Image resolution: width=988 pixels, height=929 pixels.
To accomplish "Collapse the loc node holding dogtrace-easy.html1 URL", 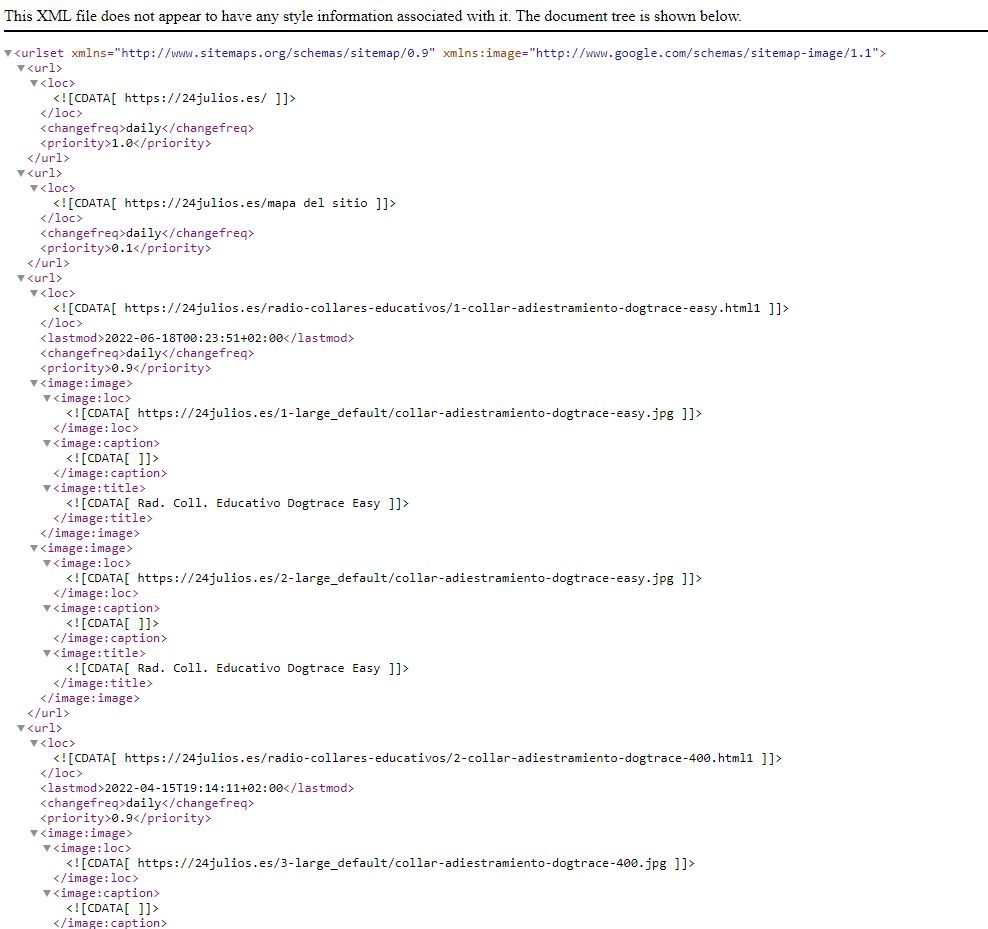I will pos(34,294).
